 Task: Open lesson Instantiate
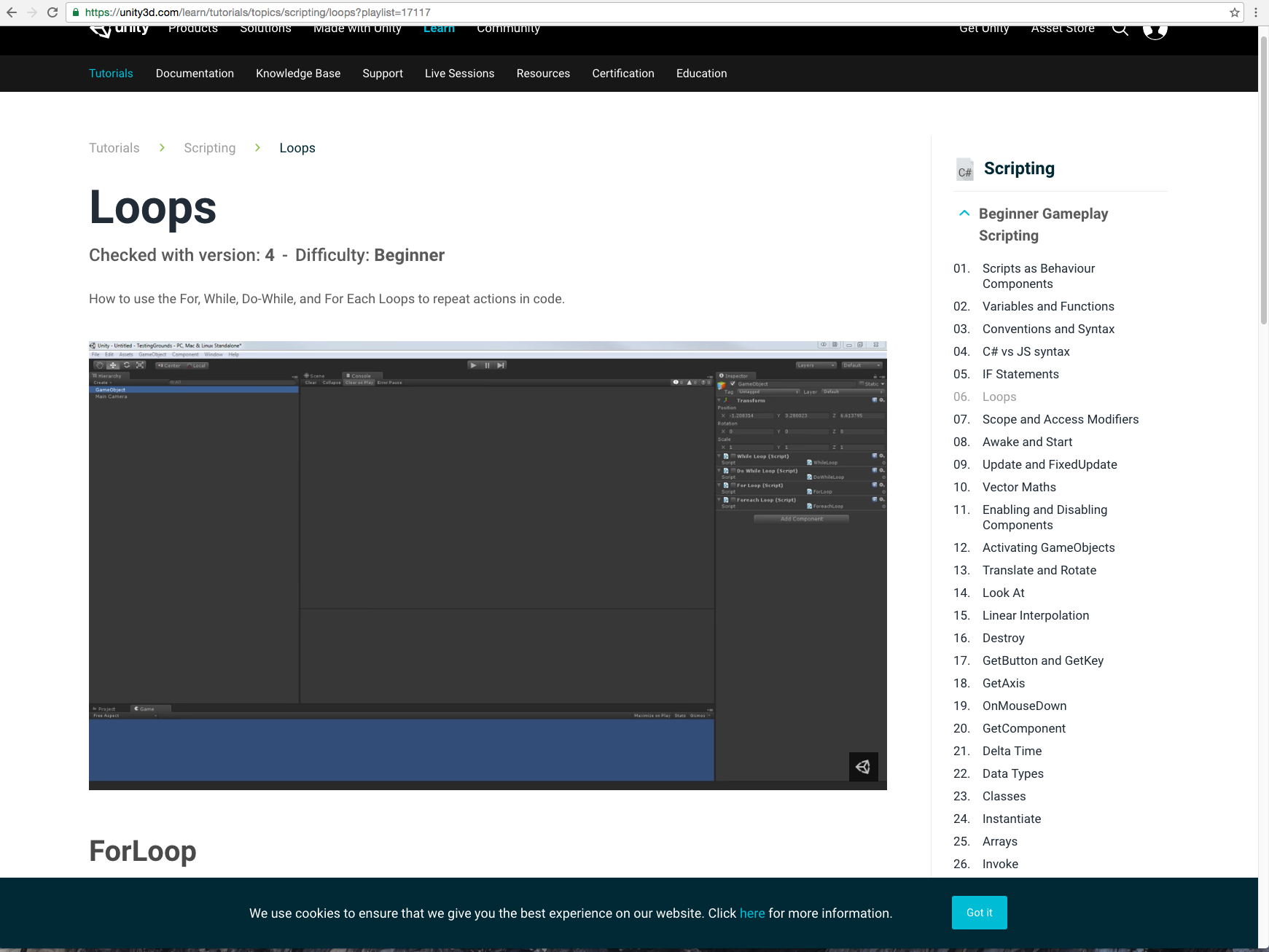point(1012,819)
